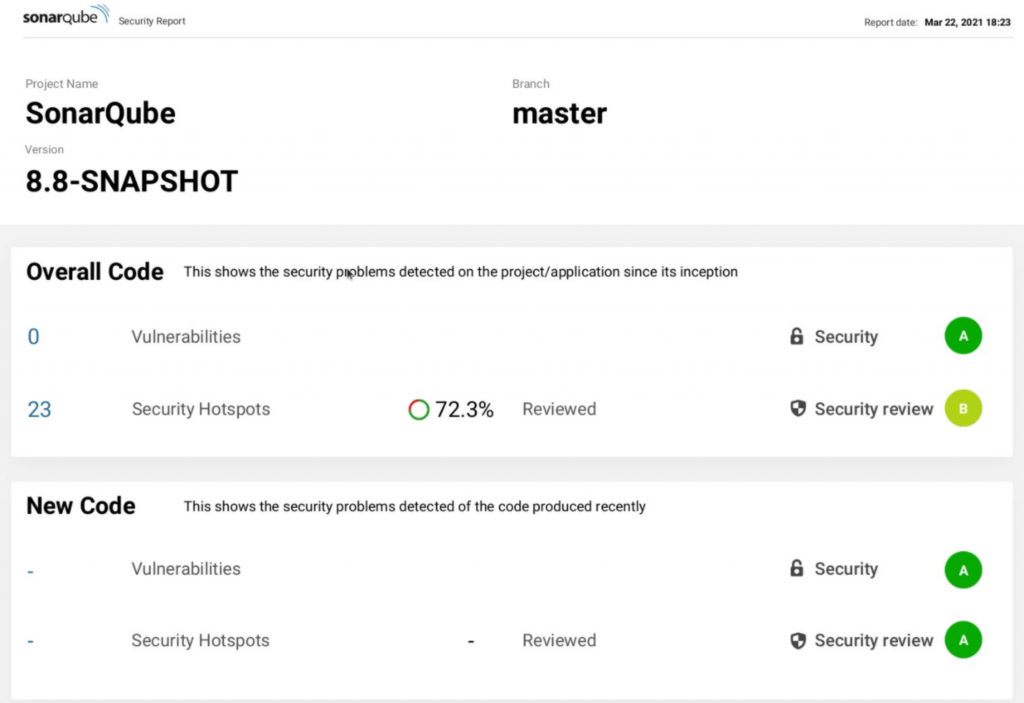The image size is (1024, 703).
Task: Click the green A Security rating badge in Overall Code
Action: [963, 336]
